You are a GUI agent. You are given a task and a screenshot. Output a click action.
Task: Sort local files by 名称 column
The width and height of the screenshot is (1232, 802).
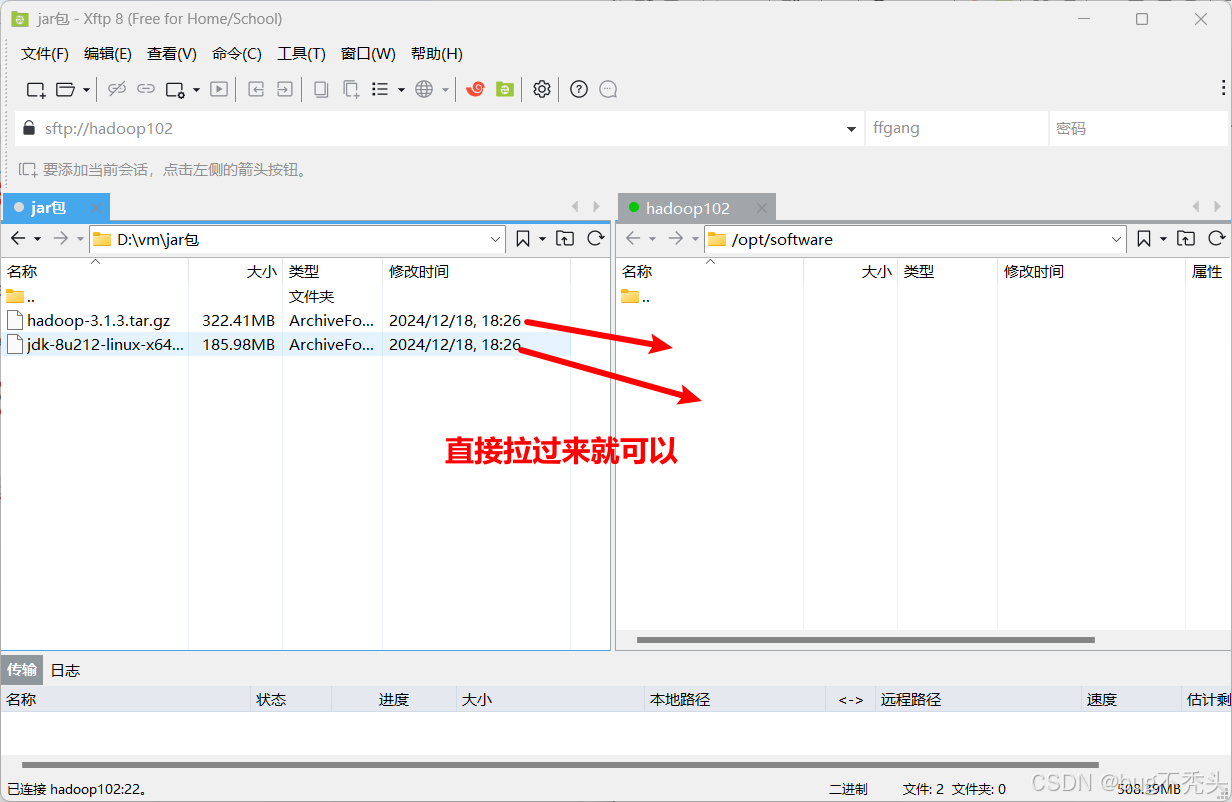[x=95, y=271]
